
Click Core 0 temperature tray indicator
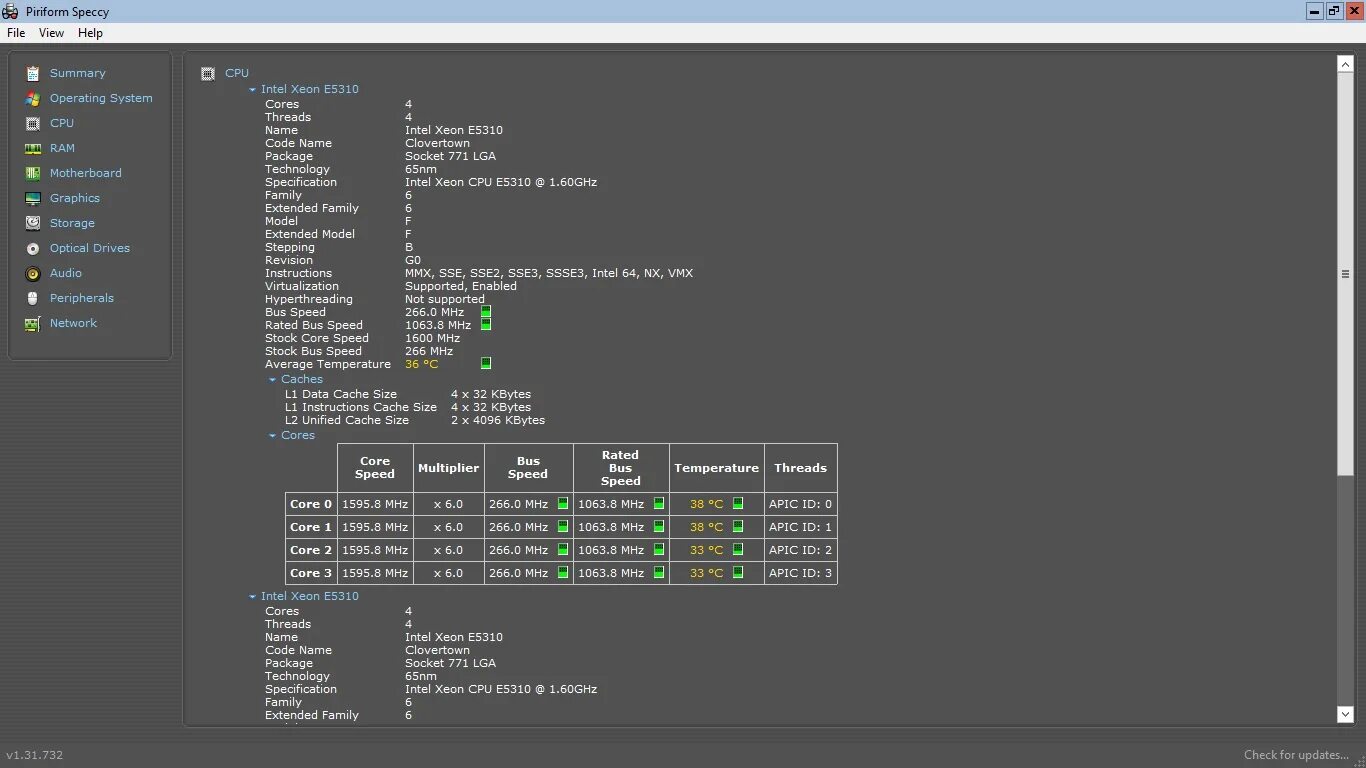pos(738,504)
